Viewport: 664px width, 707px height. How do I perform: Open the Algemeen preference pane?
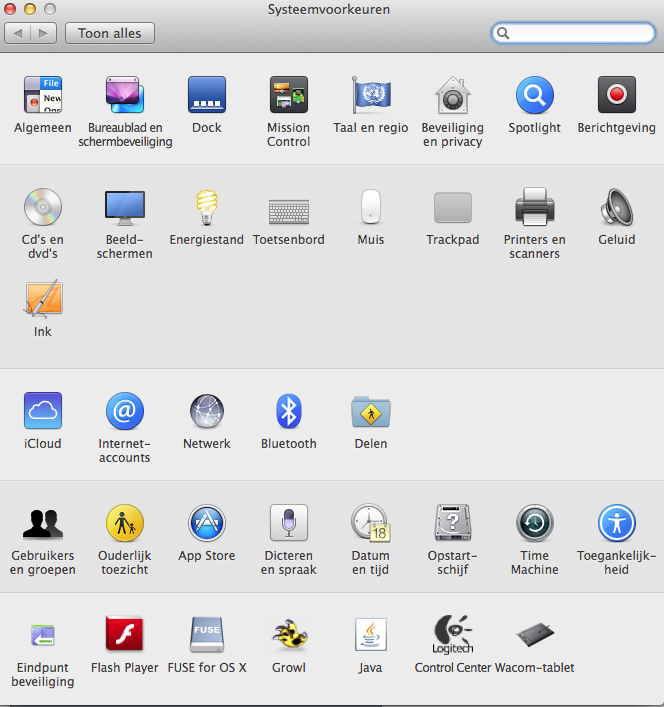(x=43, y=95)
